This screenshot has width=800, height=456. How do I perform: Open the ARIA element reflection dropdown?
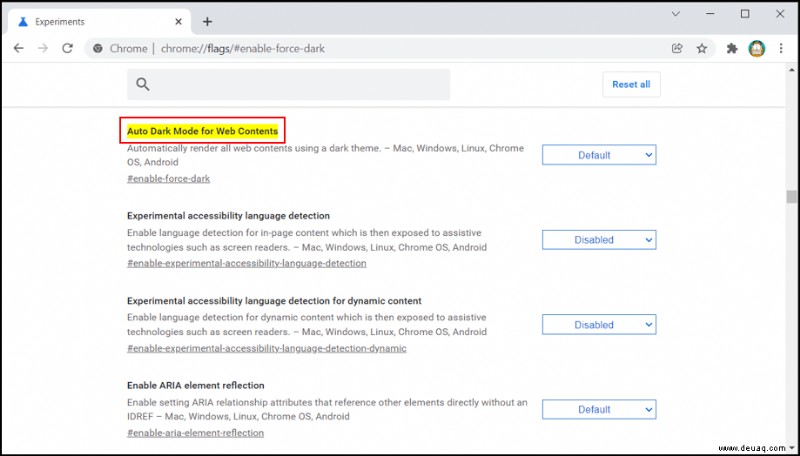click(599, 409)
